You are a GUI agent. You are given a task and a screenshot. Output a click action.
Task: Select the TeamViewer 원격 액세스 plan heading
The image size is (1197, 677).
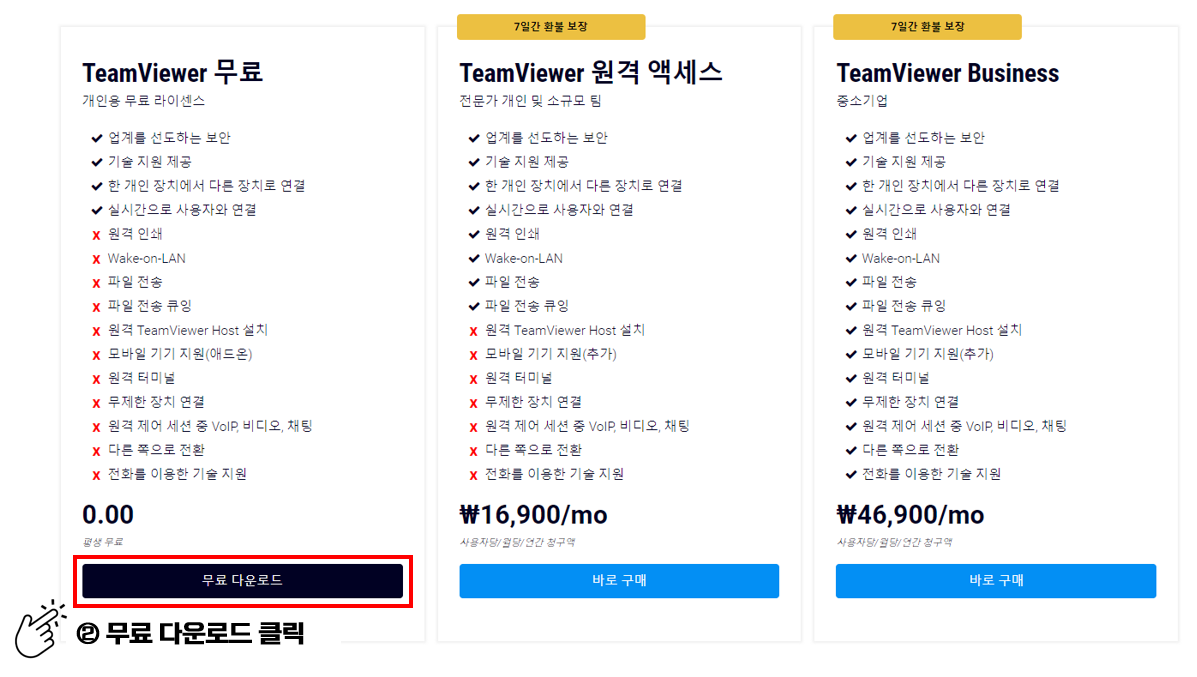pyautogui.click(x=591, y=72)
